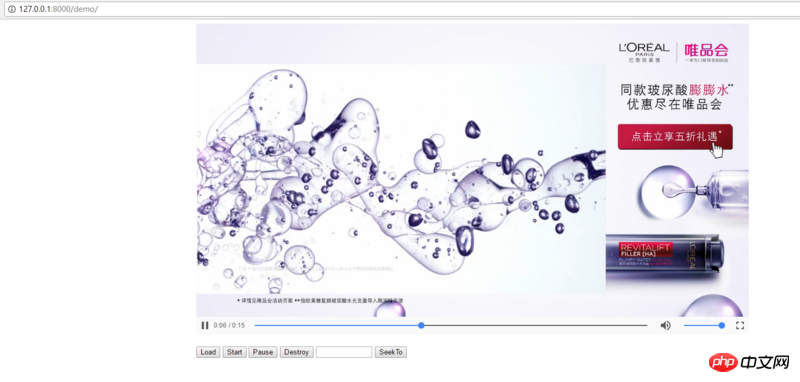The height and width of the screenshot is (382, 800).
Task: Click the volume slider handle
Action: click(x=721, y=325)
